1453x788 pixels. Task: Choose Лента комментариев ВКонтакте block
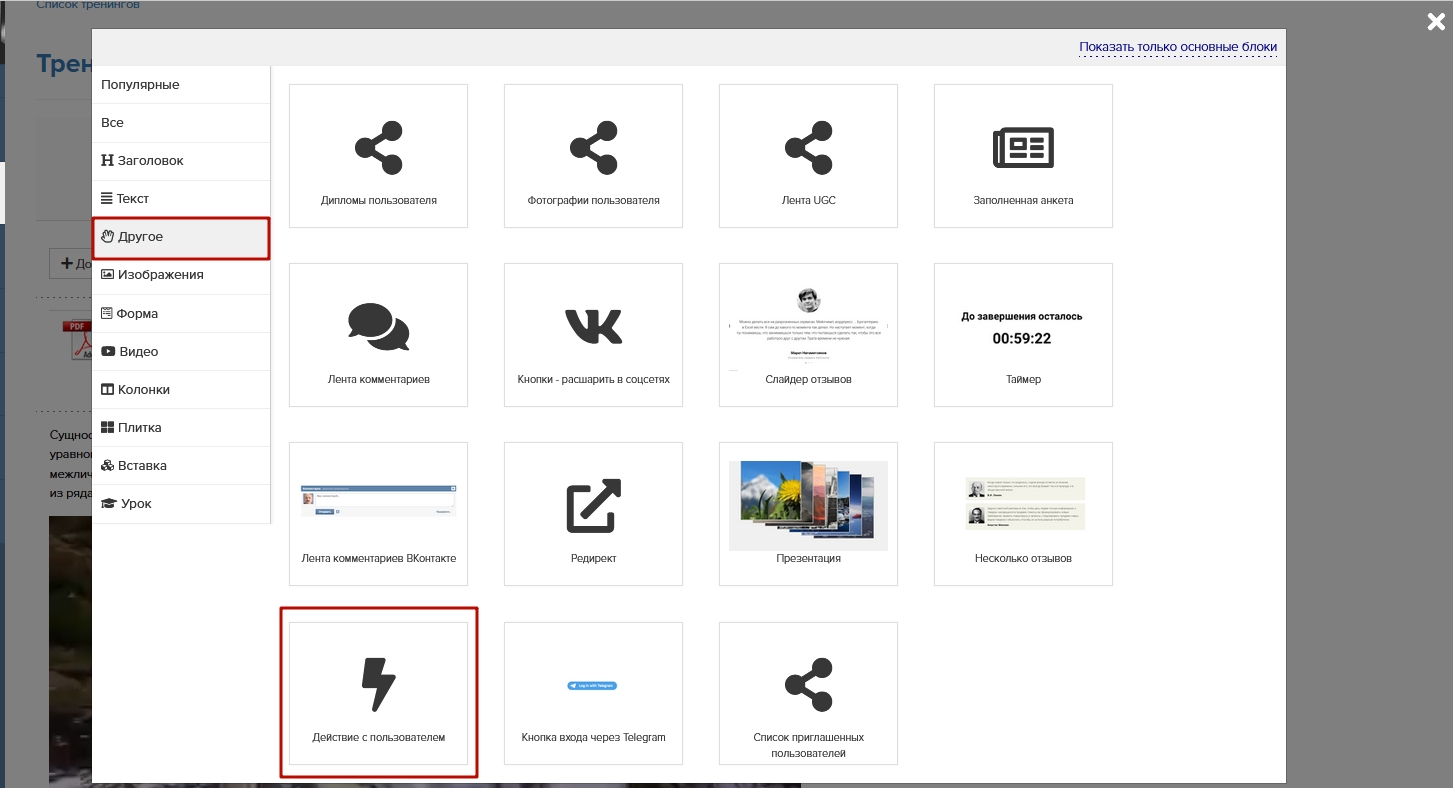click(x=378, y=514)
